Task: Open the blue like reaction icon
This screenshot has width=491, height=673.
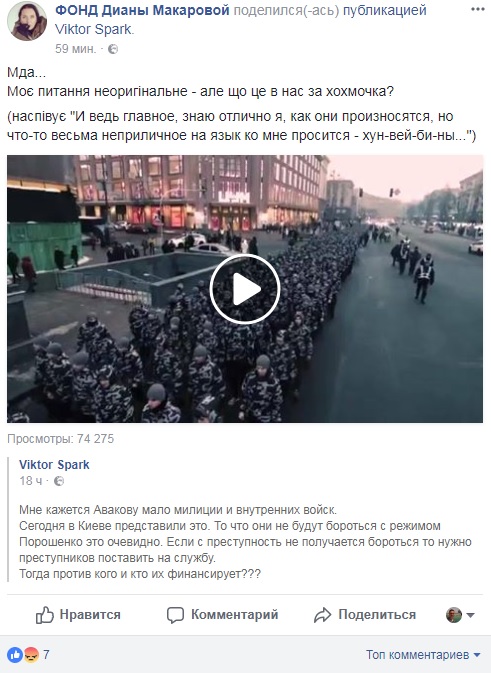Action: [x=15, y=655]
